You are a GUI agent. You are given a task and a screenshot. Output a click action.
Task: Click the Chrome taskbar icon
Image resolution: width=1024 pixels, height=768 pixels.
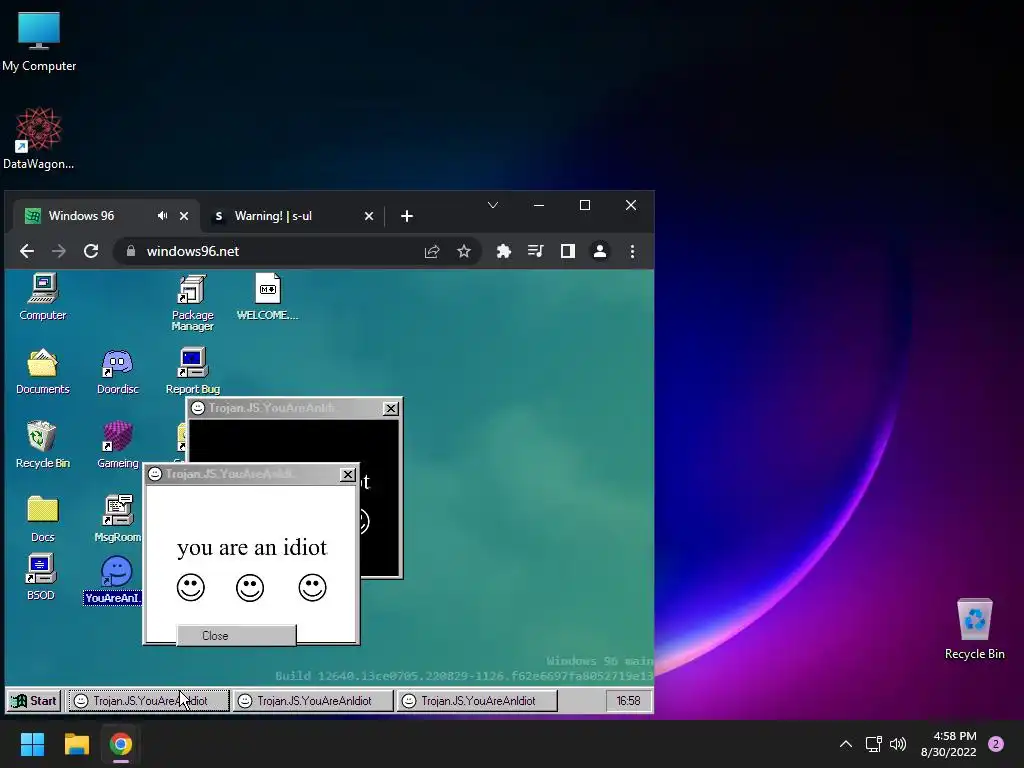tap(121, 744)
